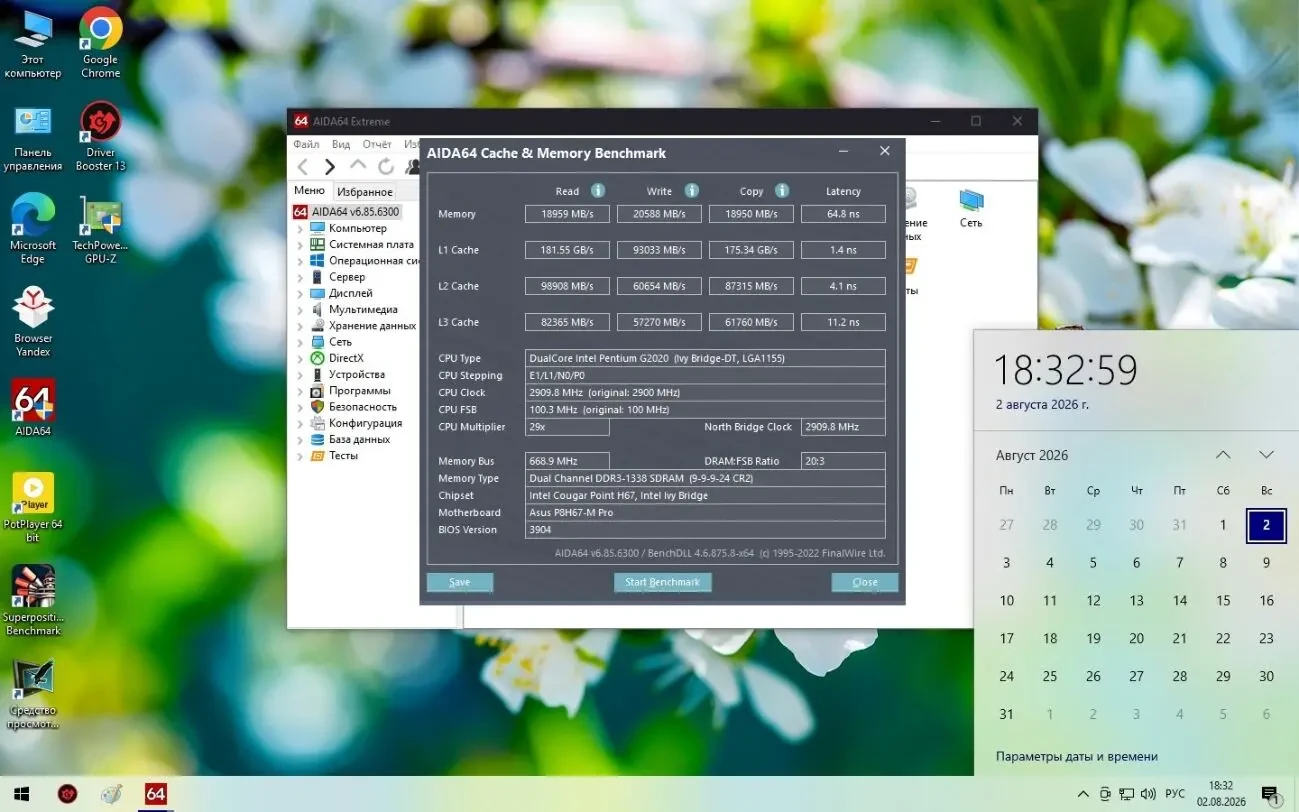Expand the Тесты tree node
The width and height of the screenshot is (1299, 812).
pyautogui.click(x=300, y=456)
